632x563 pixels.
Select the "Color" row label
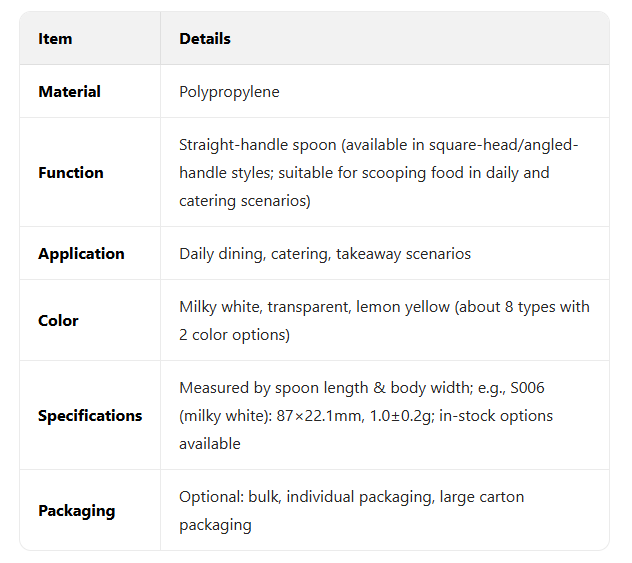click(x=58, y=321)
